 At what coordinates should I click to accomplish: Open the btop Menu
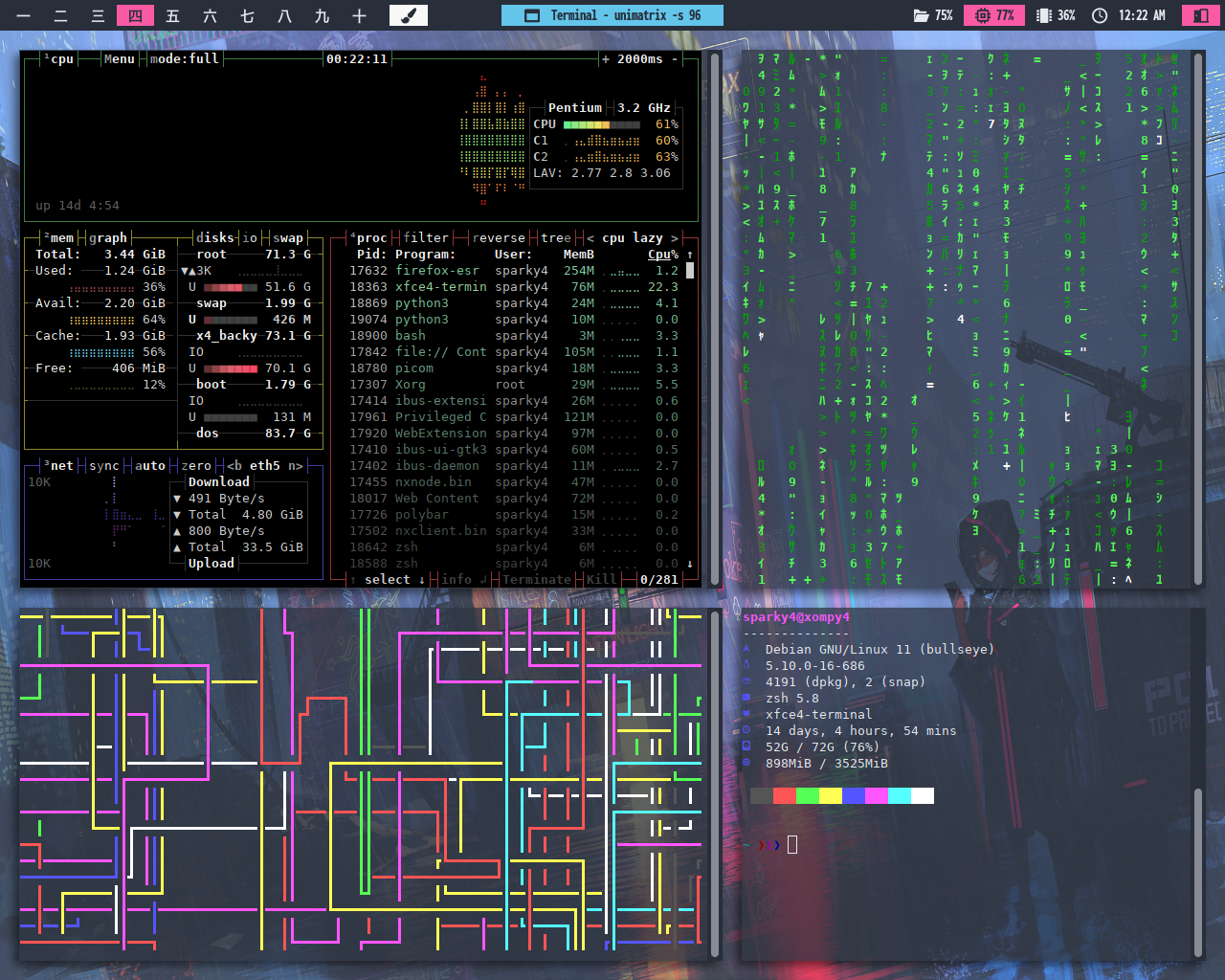[x=119, y=59]
